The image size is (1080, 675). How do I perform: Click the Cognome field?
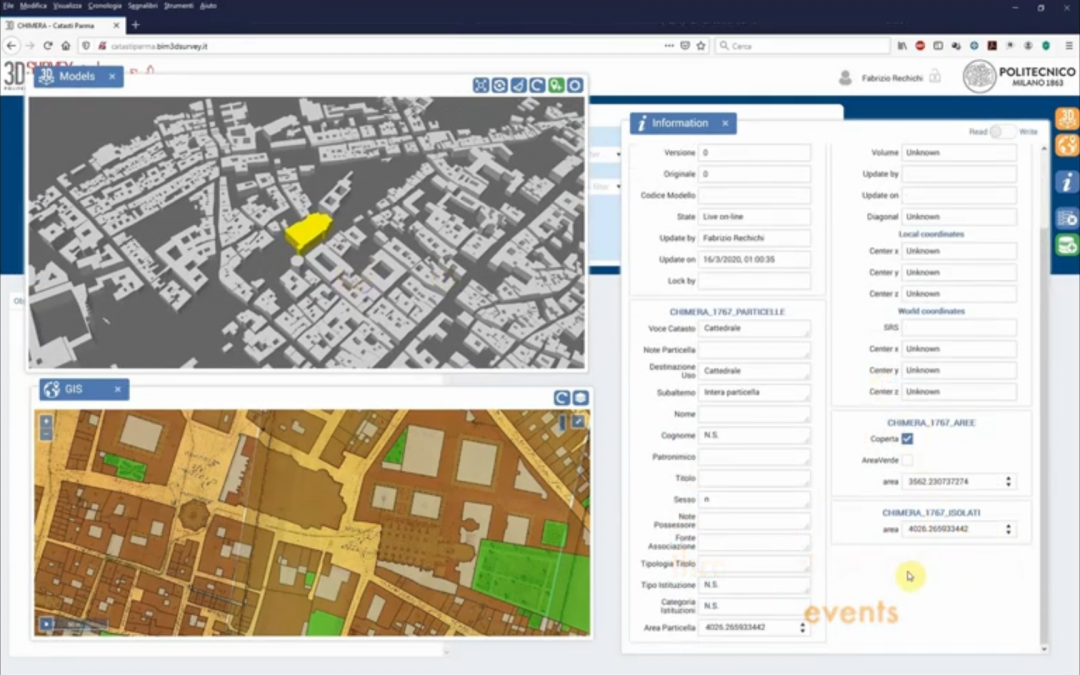click(x=754, y=435)
